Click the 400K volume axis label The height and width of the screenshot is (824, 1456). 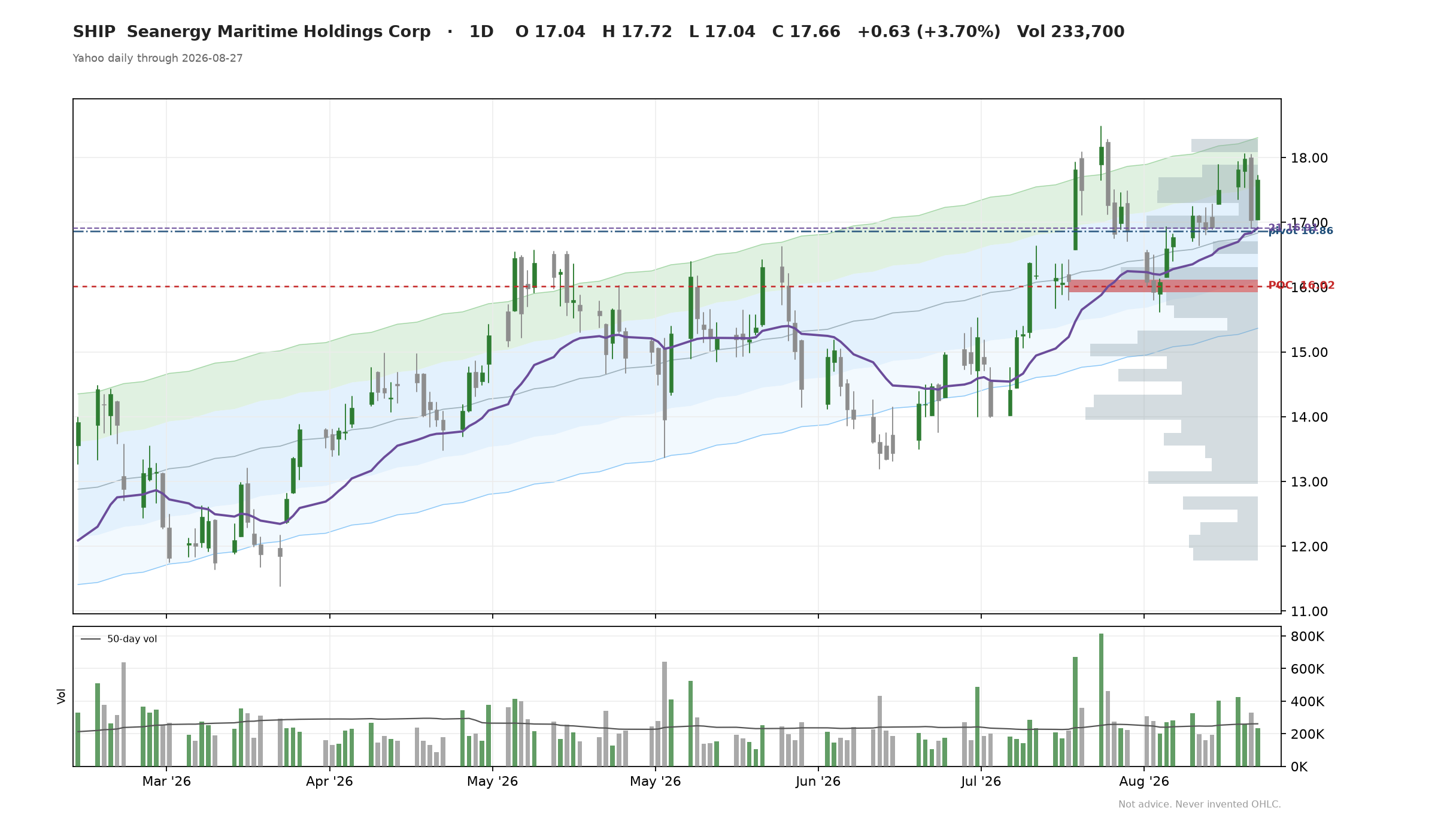click(x=1308, y=701)
